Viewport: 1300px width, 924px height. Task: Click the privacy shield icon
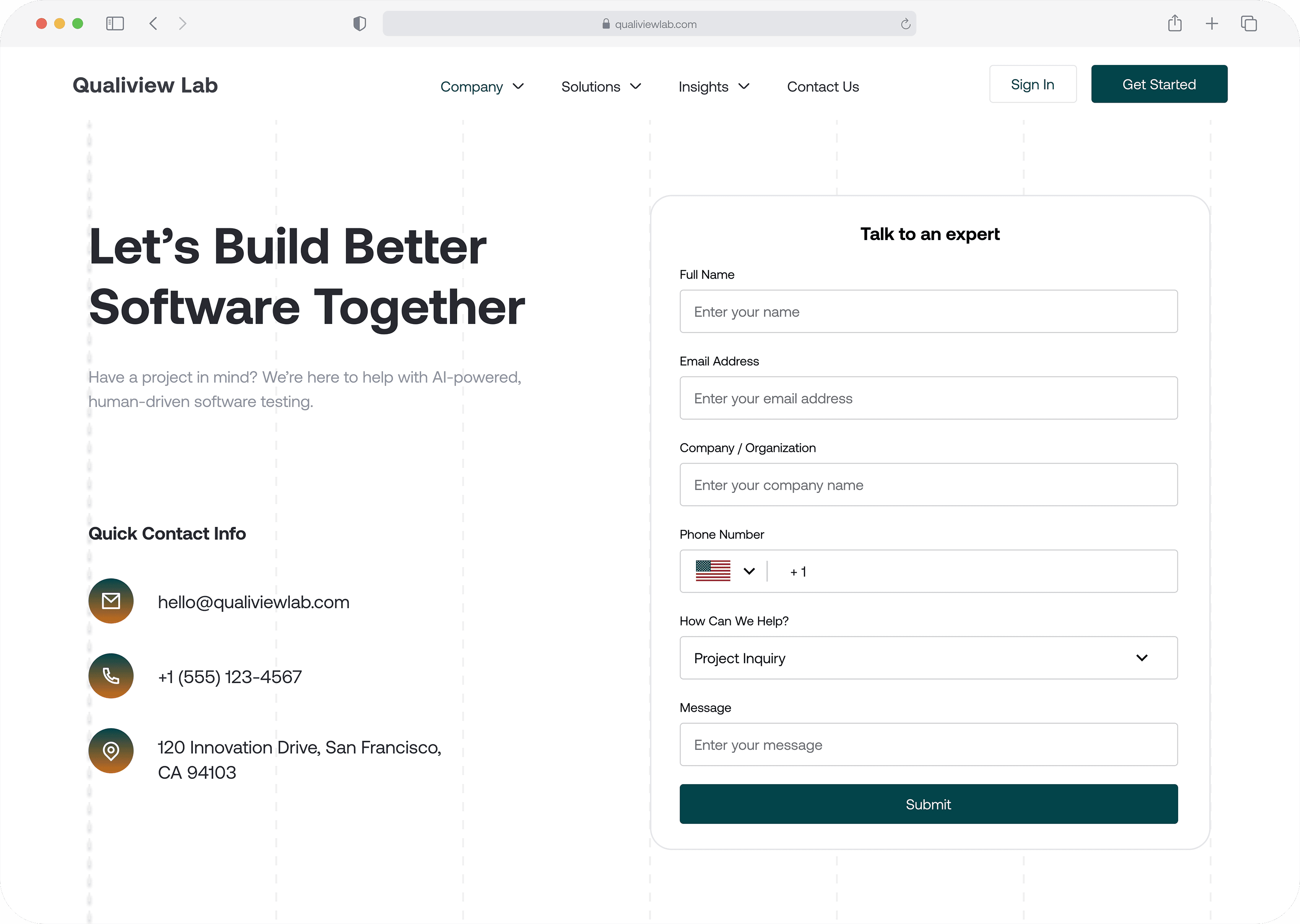tap(359, 24)
